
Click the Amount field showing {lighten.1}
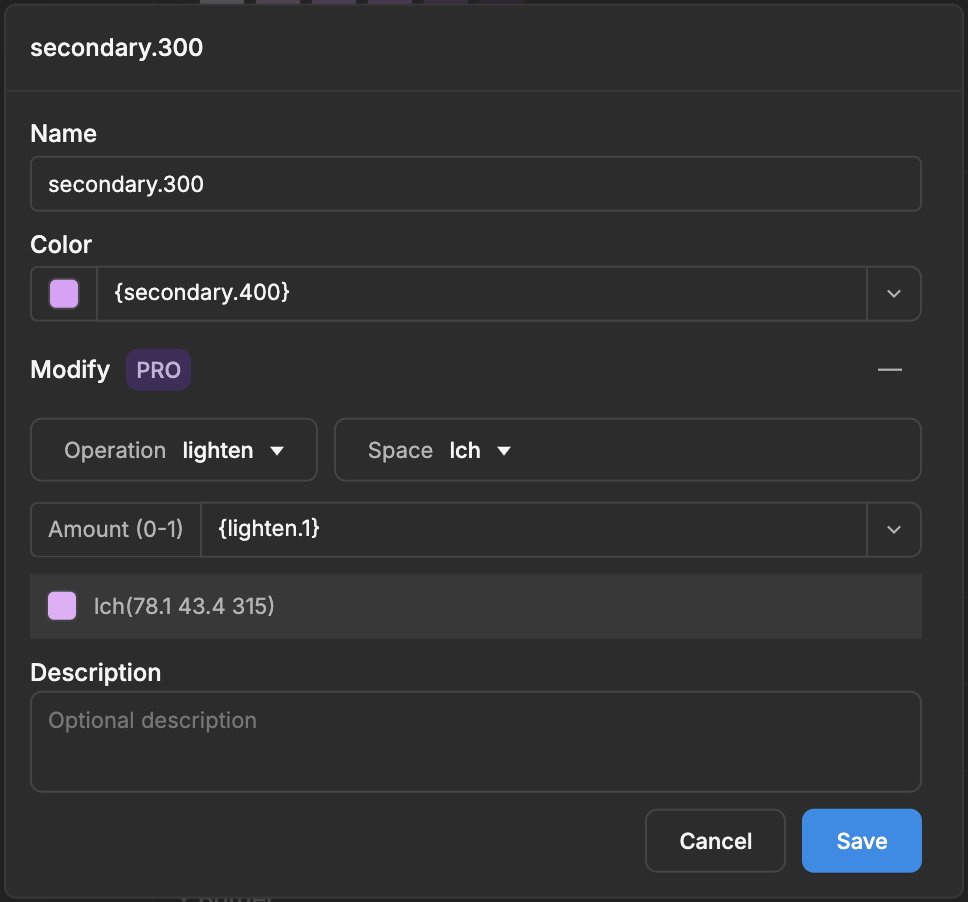click(533, 529)
